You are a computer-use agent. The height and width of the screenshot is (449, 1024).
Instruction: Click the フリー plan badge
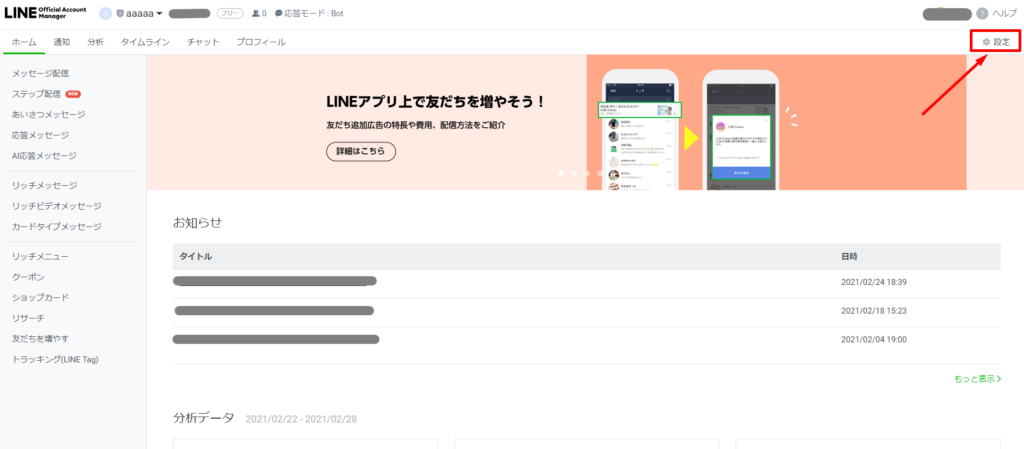point(230,14)
